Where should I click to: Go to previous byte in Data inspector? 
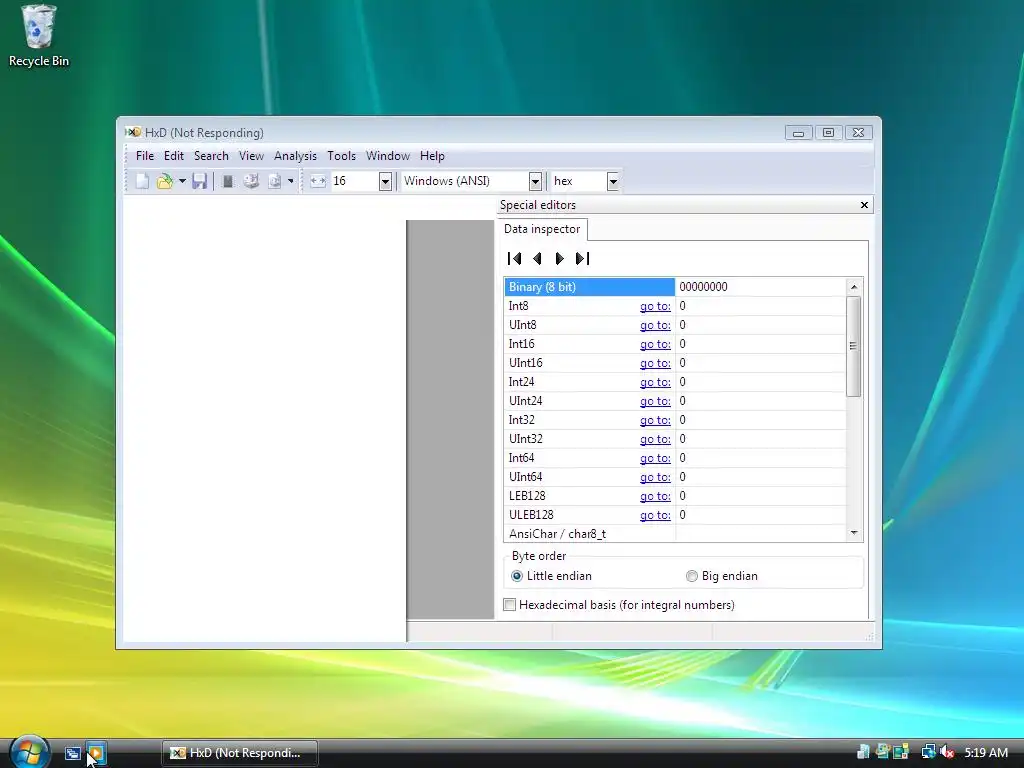coord(537,259)
